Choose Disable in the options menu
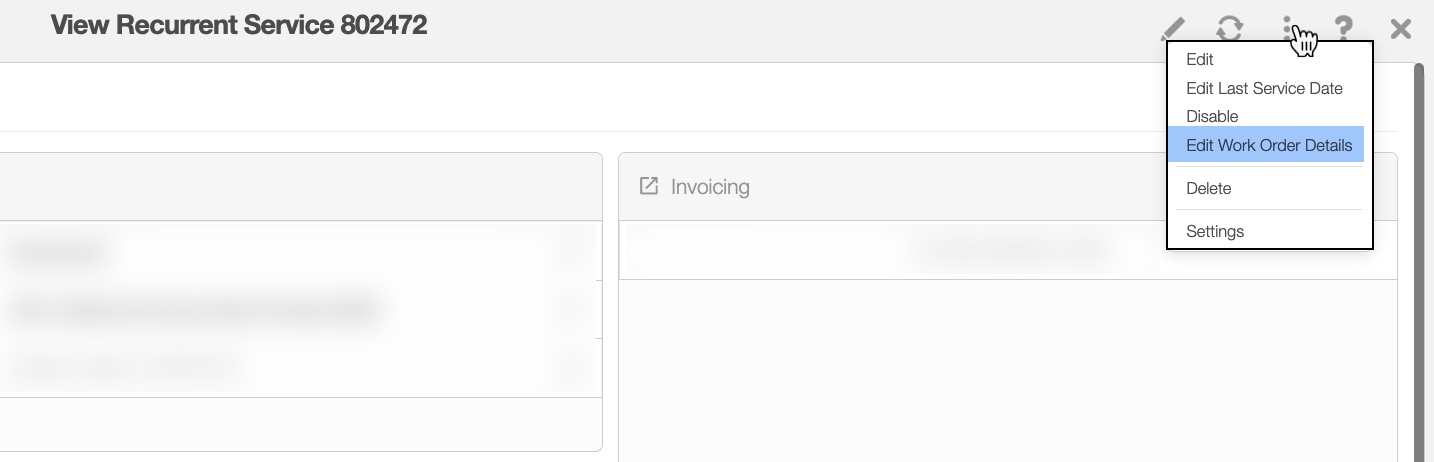Image resolution: width=1434 pixels, height=462 pixels. point(1212,116)
